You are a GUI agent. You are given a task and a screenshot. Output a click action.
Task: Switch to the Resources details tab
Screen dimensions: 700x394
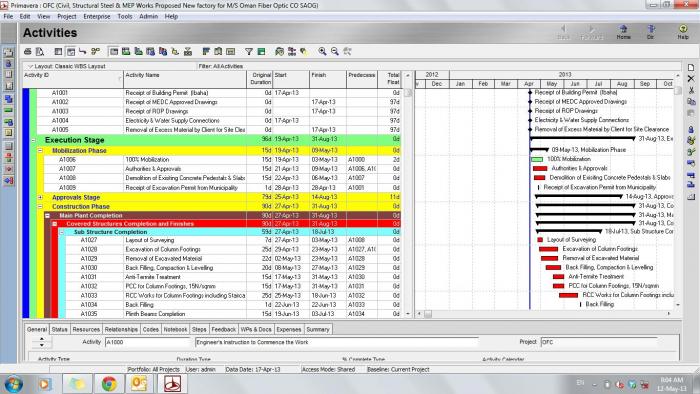click(x=86, y=329)
